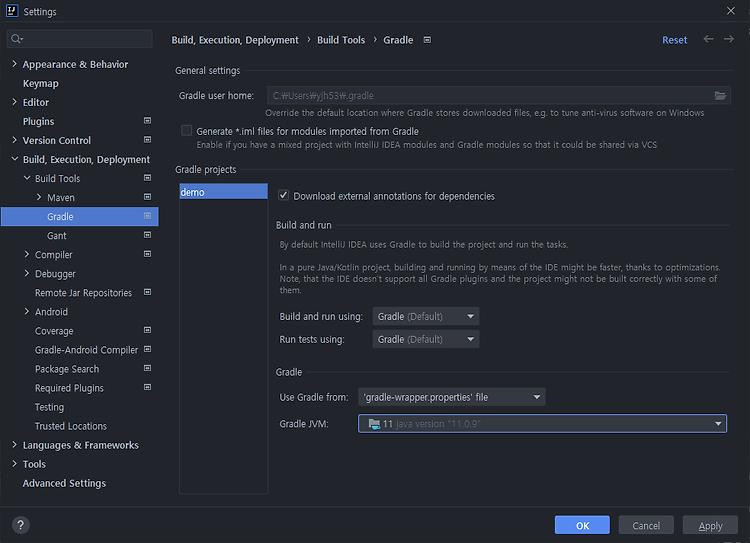750x543 pixels.
Task: Click the project settings icon next to Plugins
Action: click(x=147, y=121)
